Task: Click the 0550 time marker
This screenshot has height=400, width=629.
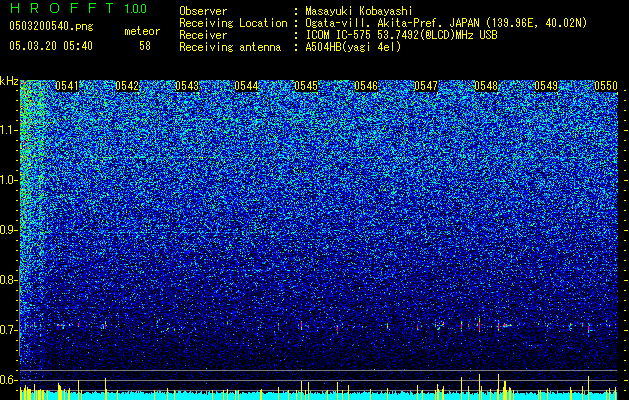Action: click(x=606, y=86)
